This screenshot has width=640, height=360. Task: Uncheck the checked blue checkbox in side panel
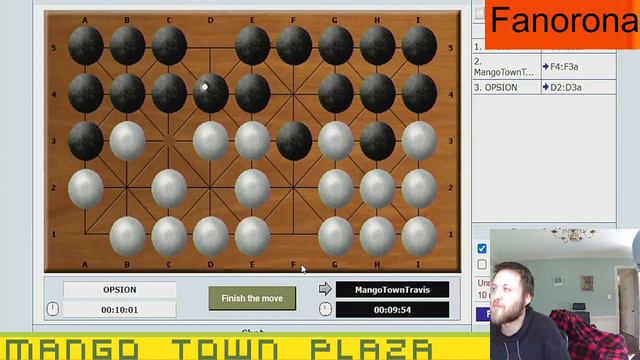coord(482,248)
